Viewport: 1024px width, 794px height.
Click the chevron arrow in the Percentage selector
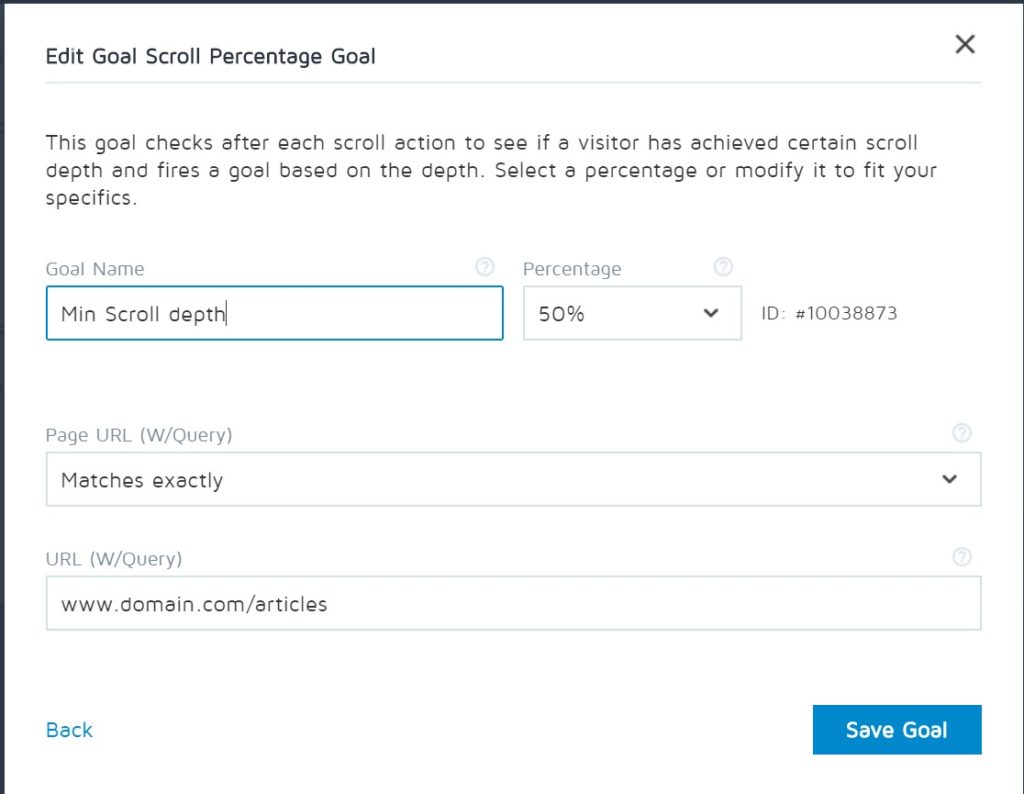click(711, 313)
